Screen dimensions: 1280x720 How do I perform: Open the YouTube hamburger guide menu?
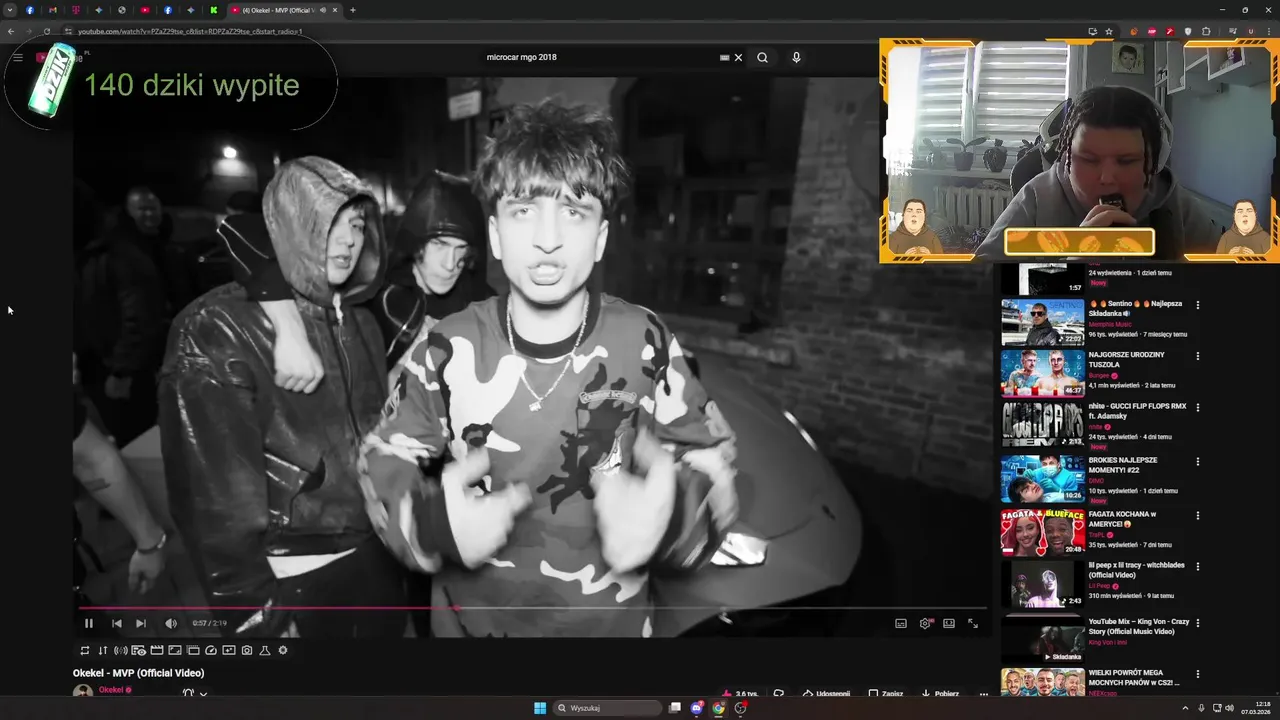click(18, 57)
